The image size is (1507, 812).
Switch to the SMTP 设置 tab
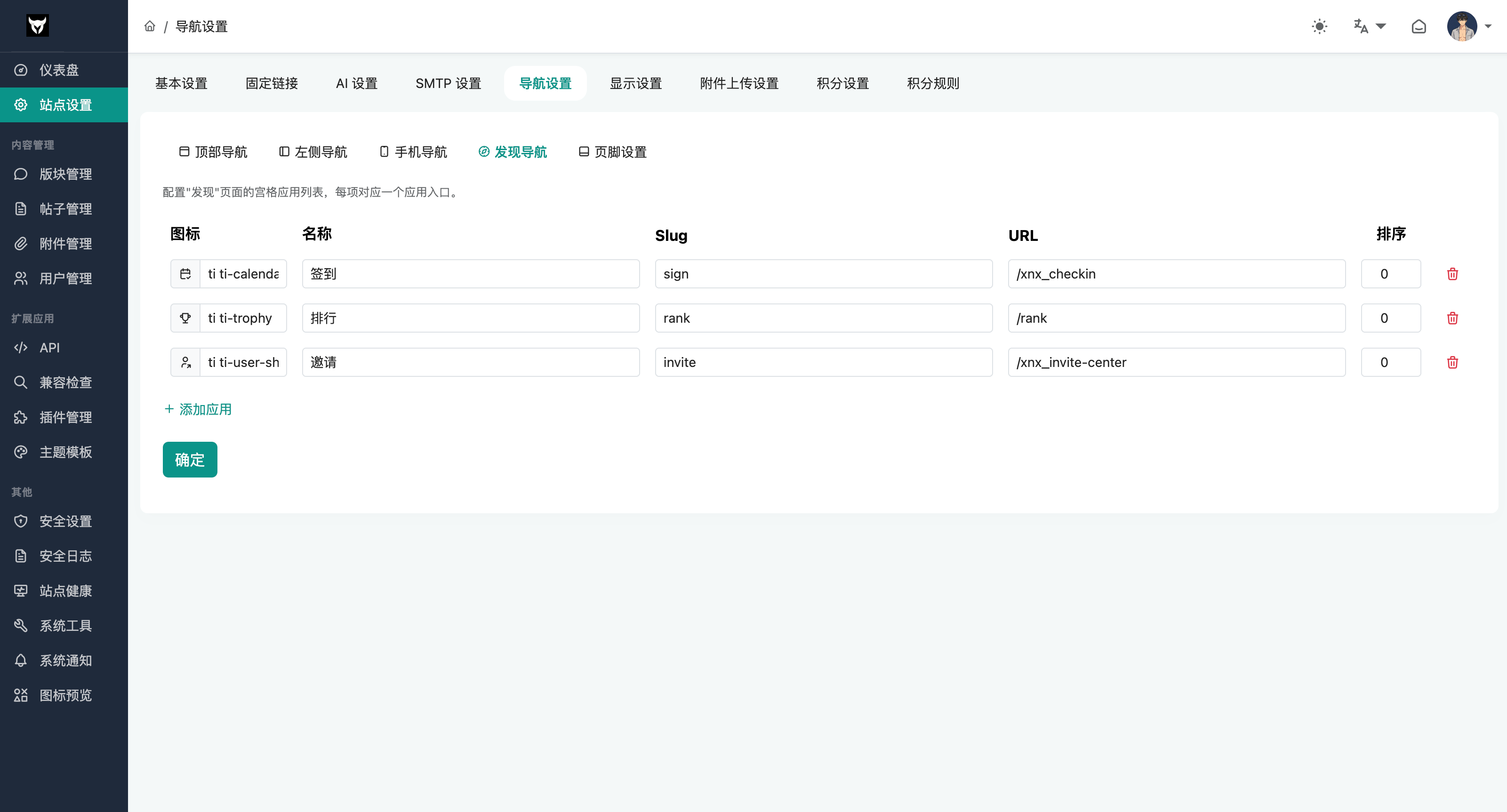(448, 84)
